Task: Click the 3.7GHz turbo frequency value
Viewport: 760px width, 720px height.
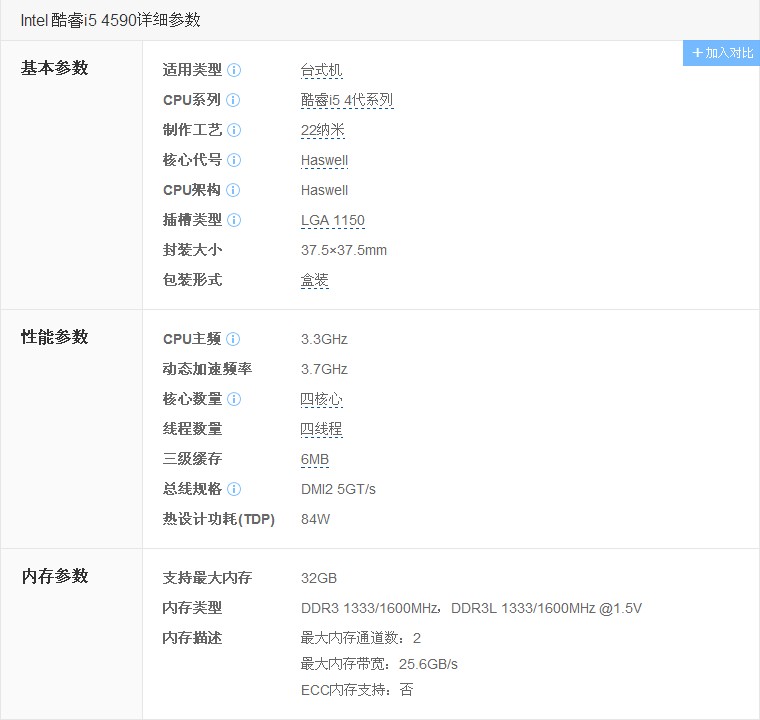Action: point(324,369)
